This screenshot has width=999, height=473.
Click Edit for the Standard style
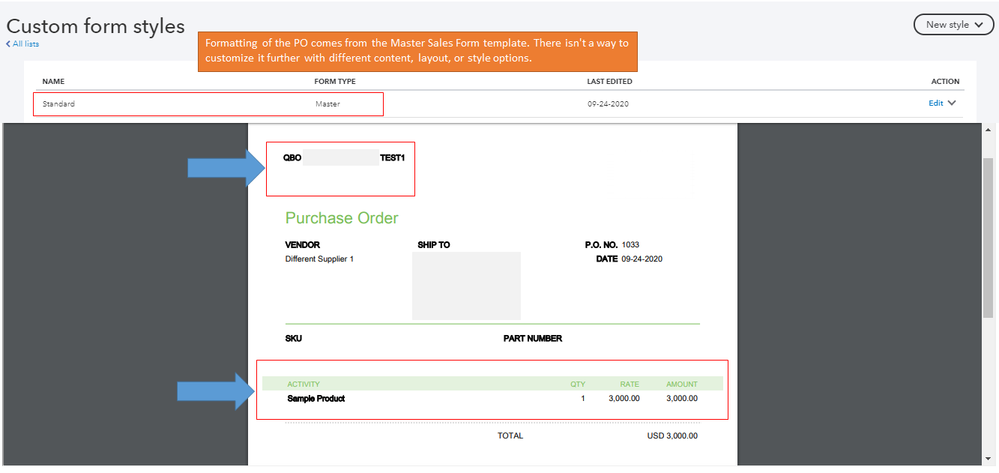pyautogui.click(x=935, y=103)
